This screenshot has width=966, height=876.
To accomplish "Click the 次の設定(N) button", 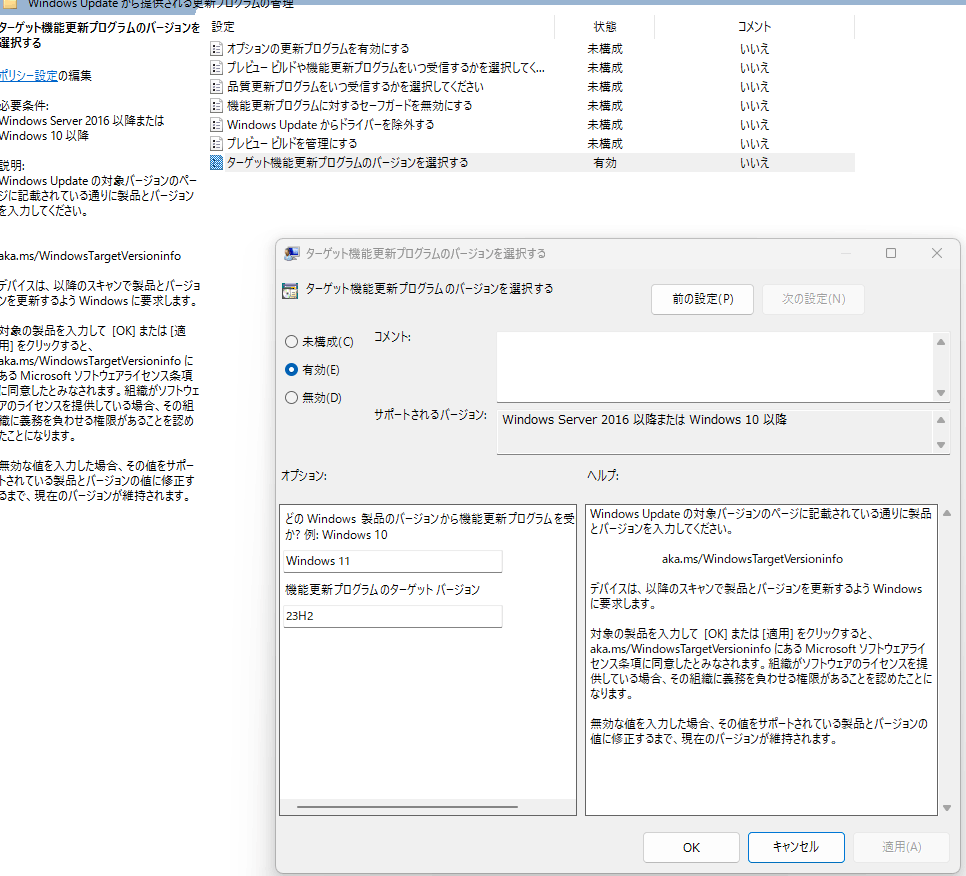I will coord(813,299).
